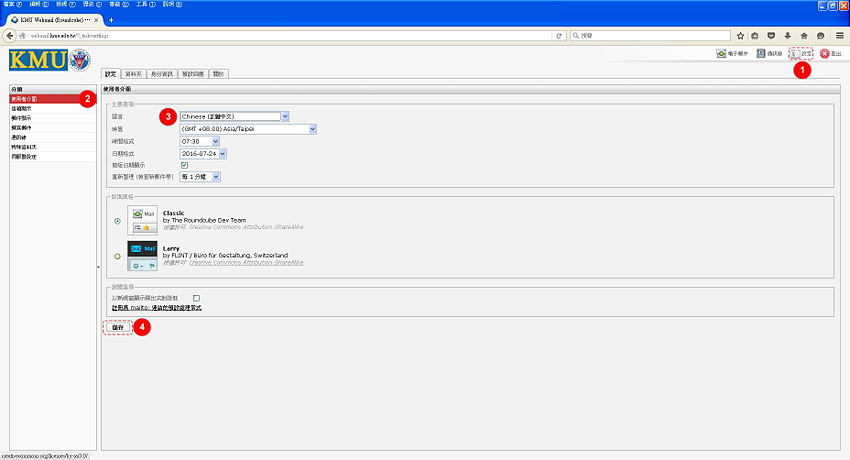850x460 pixels.
Task: Click the bookmark star icon
Action: tap(740, 36)
